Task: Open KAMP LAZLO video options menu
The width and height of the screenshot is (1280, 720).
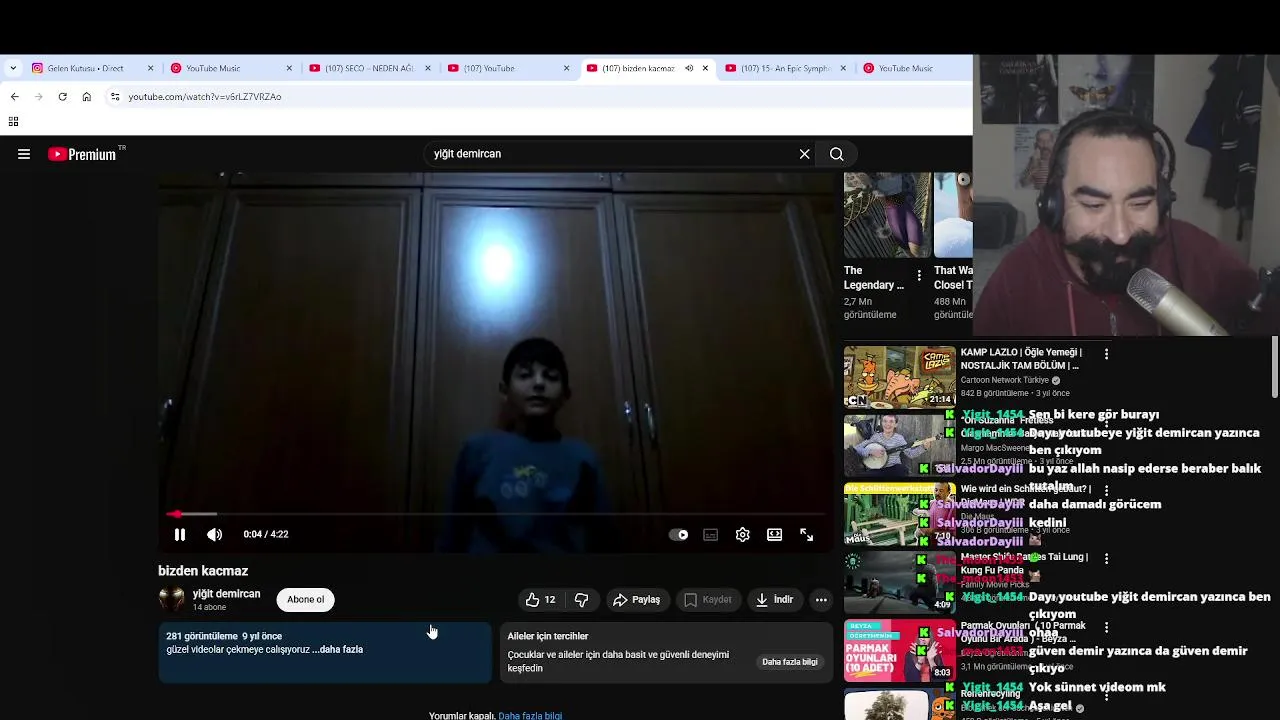Action: pyautogui.click(x=1106, y=354)
